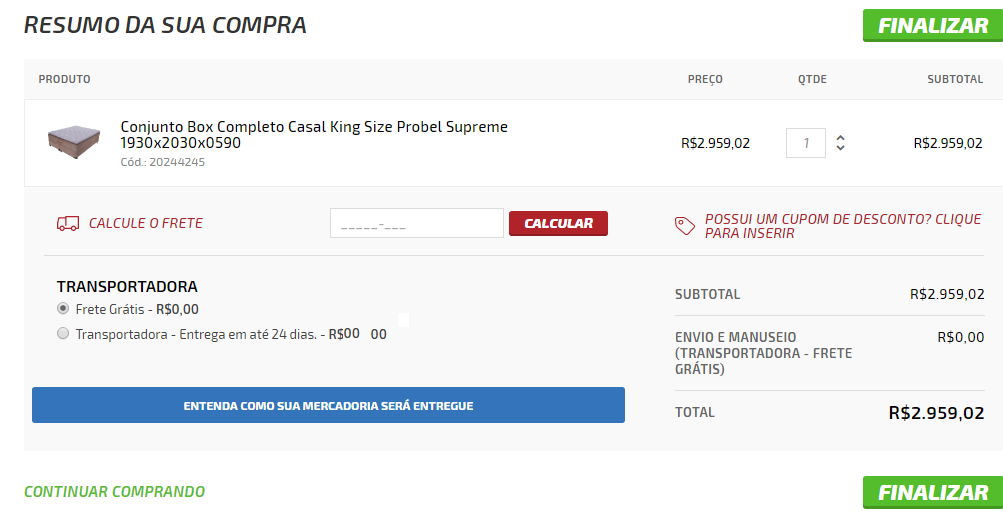Image resolution: width=1003 pixels, height=512 pixels.
Task: Open 'Entenda como sua mercadoria será entregue'
Action: [x=328, y=405]
